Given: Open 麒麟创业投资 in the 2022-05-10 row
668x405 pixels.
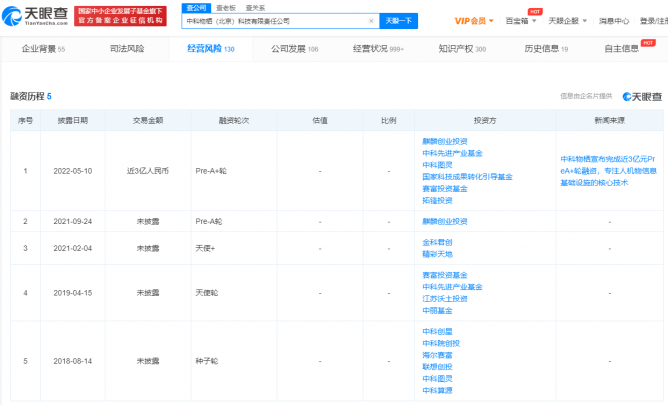Looking at the screenshot, I should tap(445, 141).
